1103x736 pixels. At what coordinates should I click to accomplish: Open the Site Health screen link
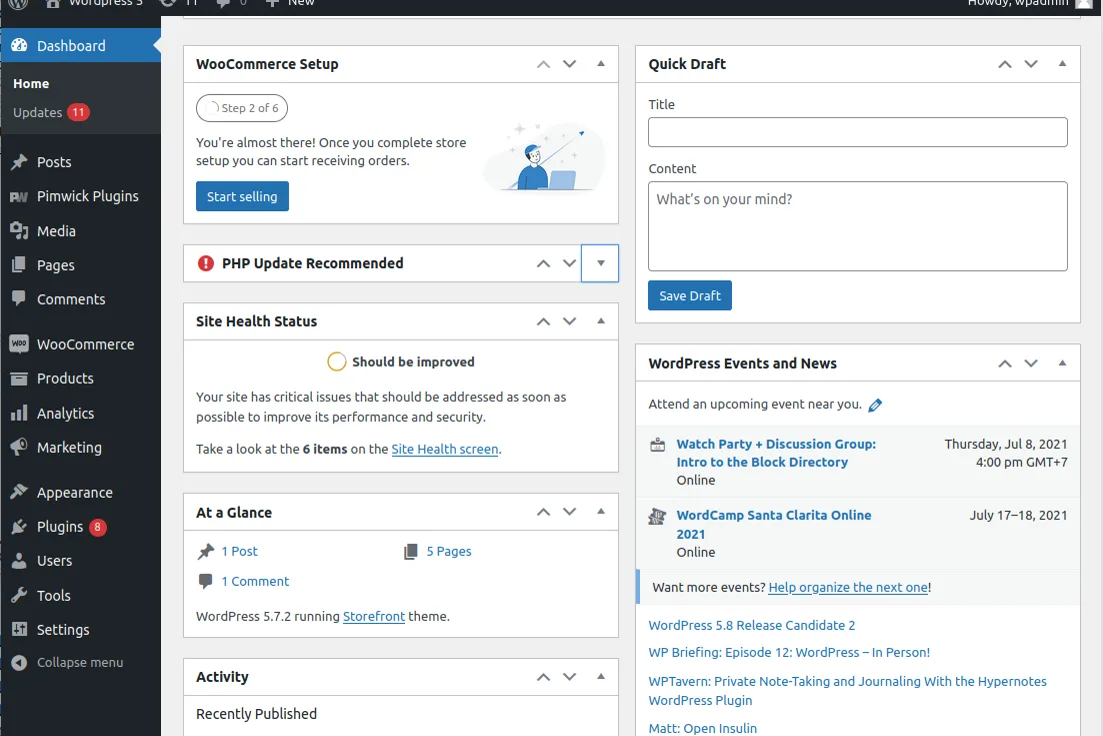(x=445, y=449)
